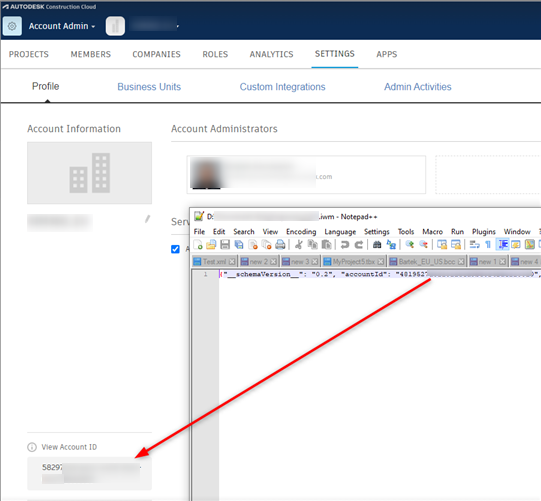541x501 pixels.
Task: Open the Language menu in Notepad++
Action: [x=340, y=232]
